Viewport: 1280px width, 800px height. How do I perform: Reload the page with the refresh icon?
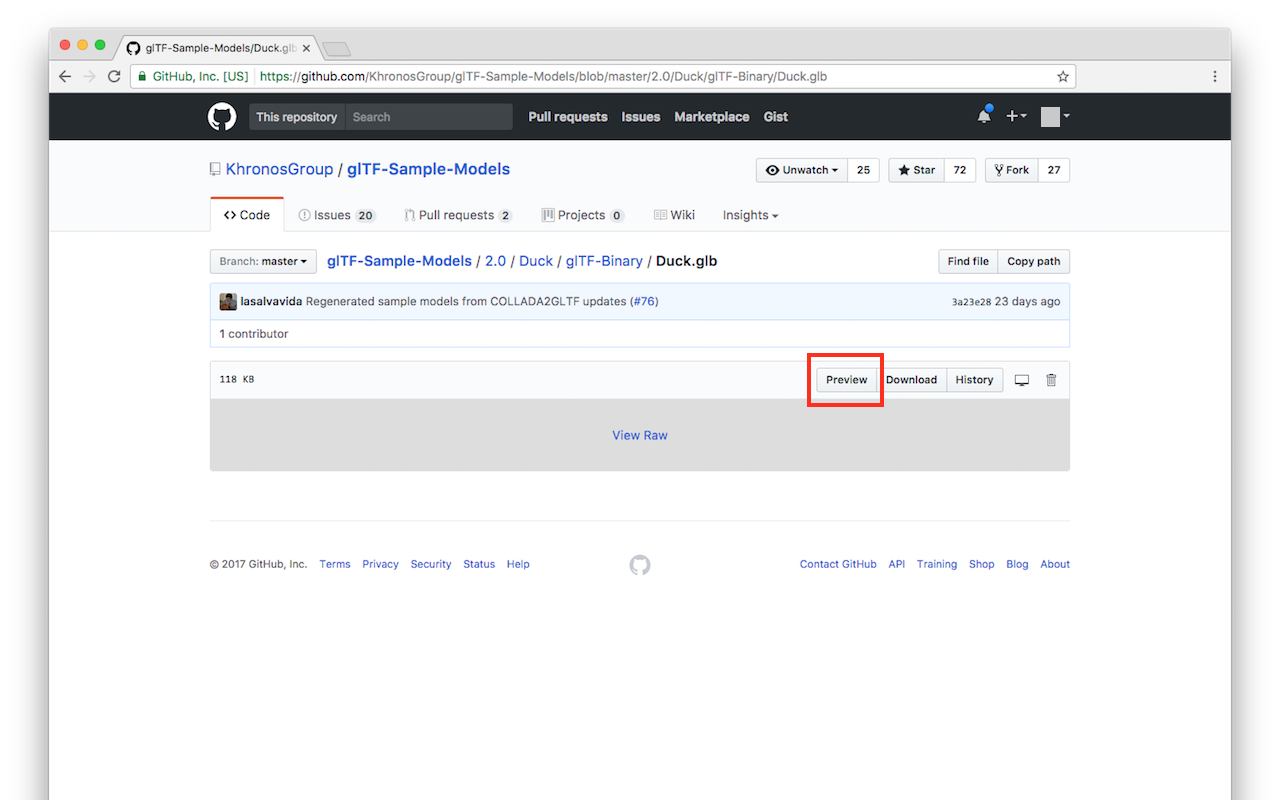pyautogui.click(x=113, y=76)
